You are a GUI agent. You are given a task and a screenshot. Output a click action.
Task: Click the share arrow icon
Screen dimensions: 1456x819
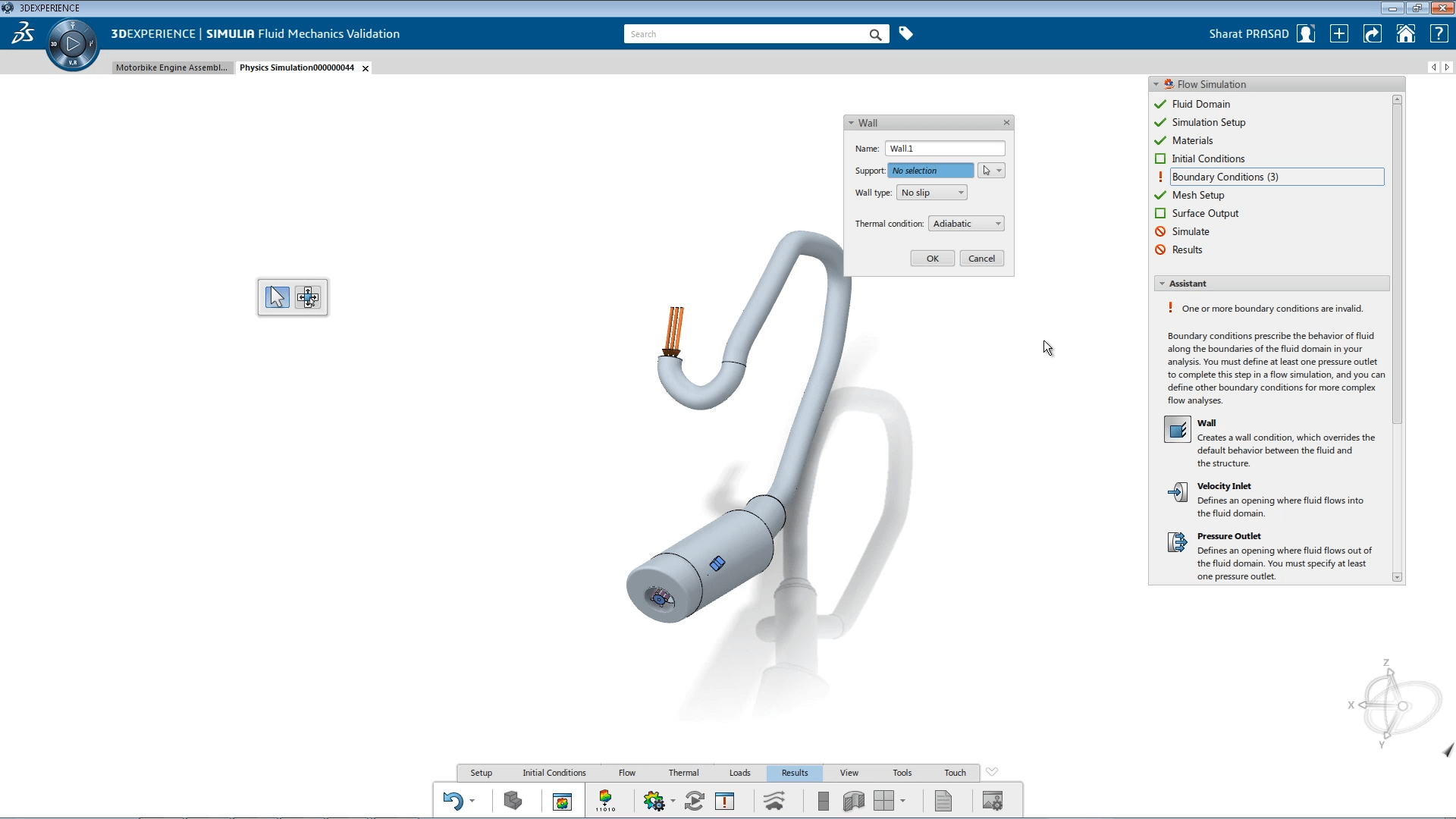point(1373,34)
